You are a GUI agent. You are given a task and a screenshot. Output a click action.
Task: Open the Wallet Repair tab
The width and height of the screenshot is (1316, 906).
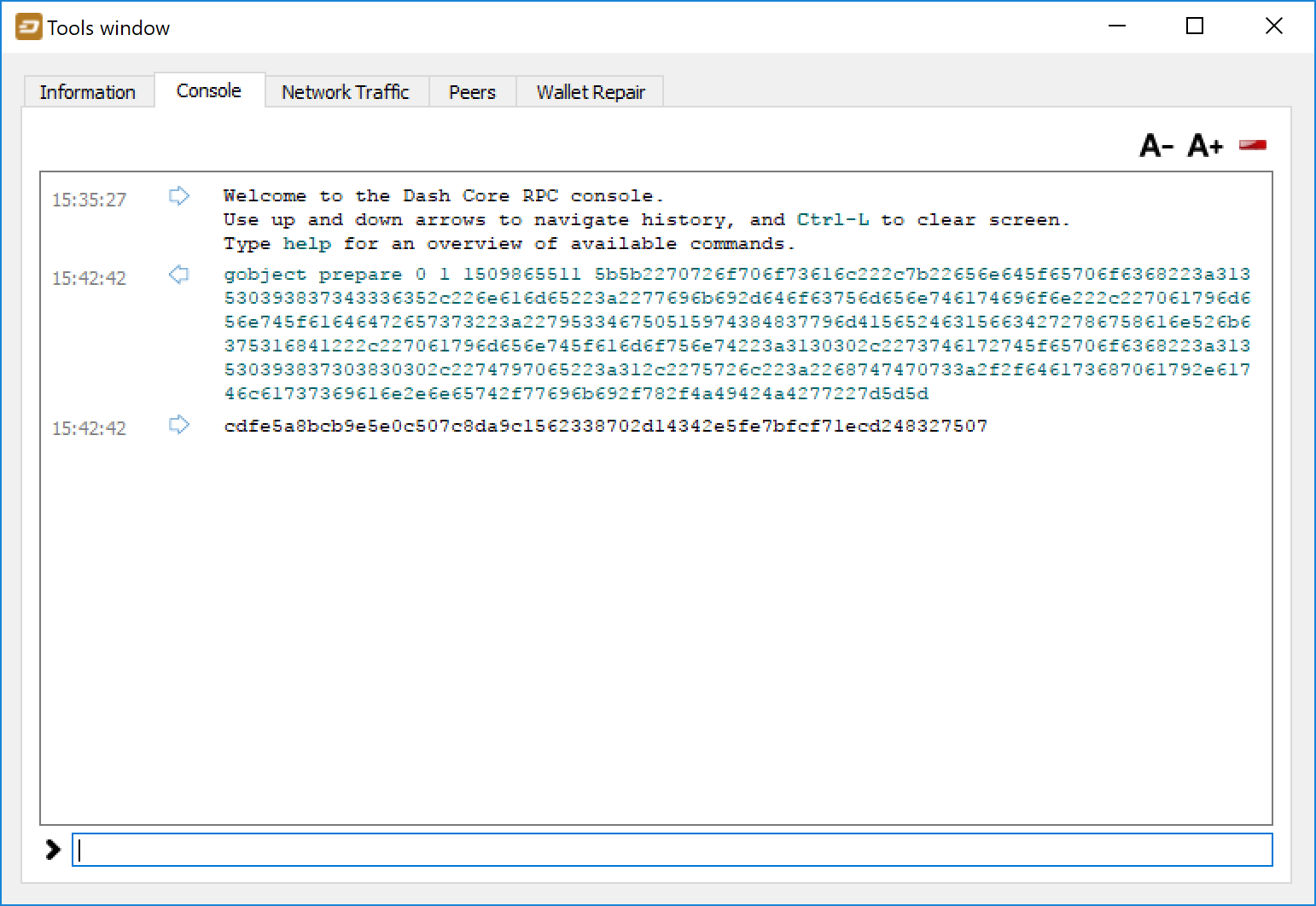coord(590,92)
